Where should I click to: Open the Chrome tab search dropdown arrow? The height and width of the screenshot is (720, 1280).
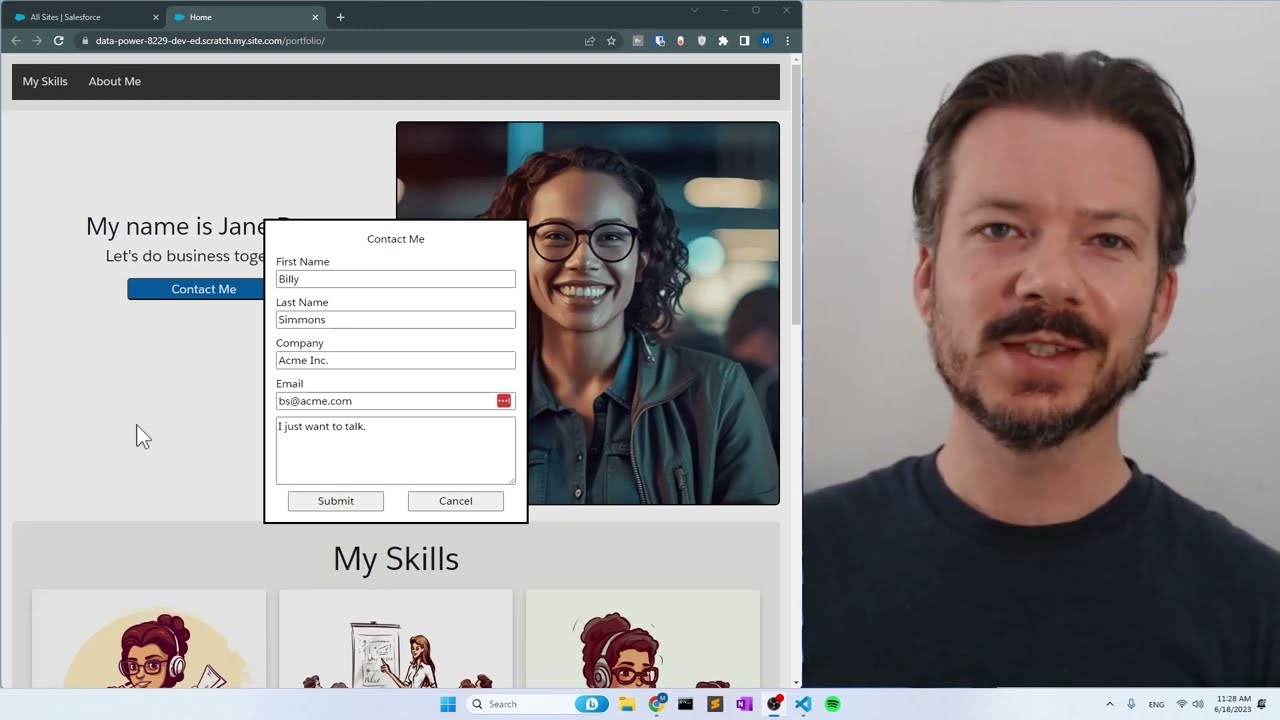(695, 10)
